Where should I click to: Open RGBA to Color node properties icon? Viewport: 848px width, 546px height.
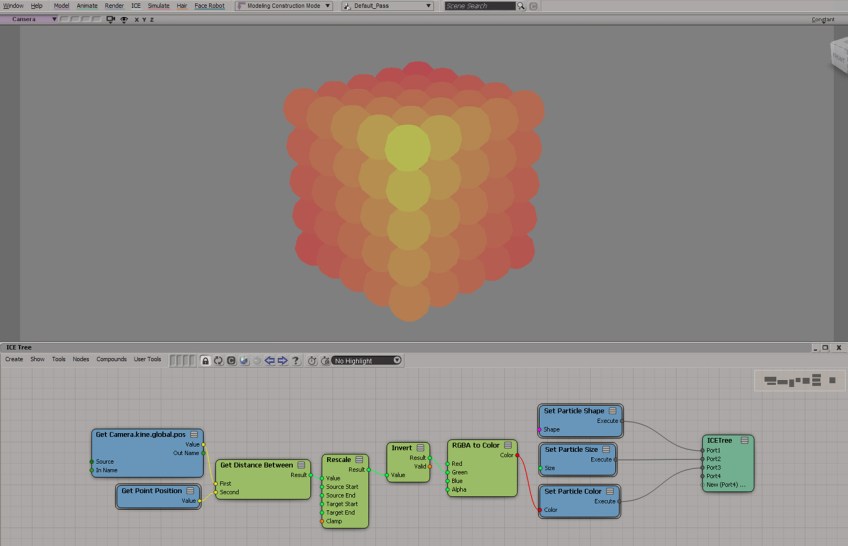click(x=508, y=446)
